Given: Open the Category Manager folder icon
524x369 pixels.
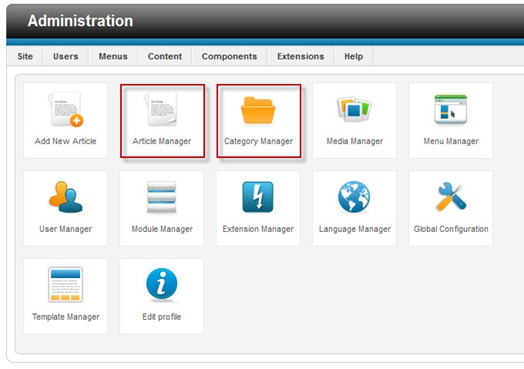Looking at the screenshot, I should coord(258,110).
